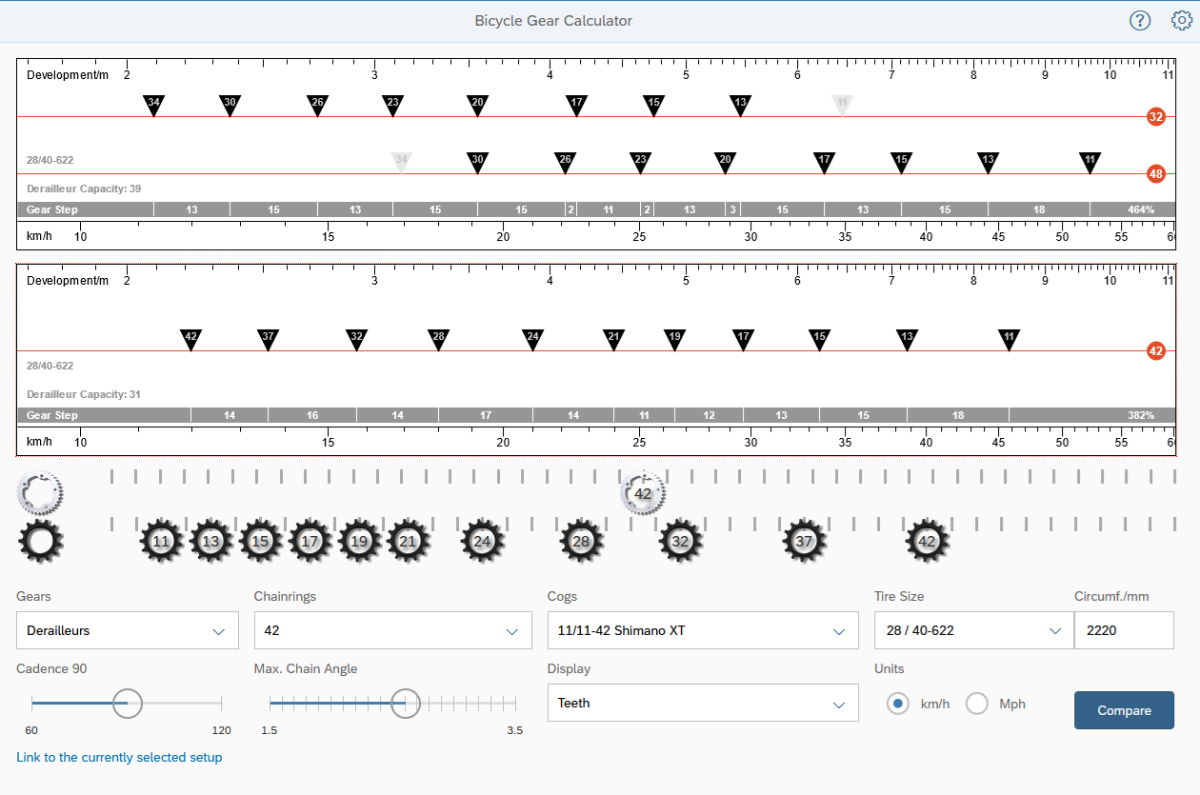Click the 42-tooth chainring sprocket icon
Screen dimensions: 1200x795
point(643,493)
